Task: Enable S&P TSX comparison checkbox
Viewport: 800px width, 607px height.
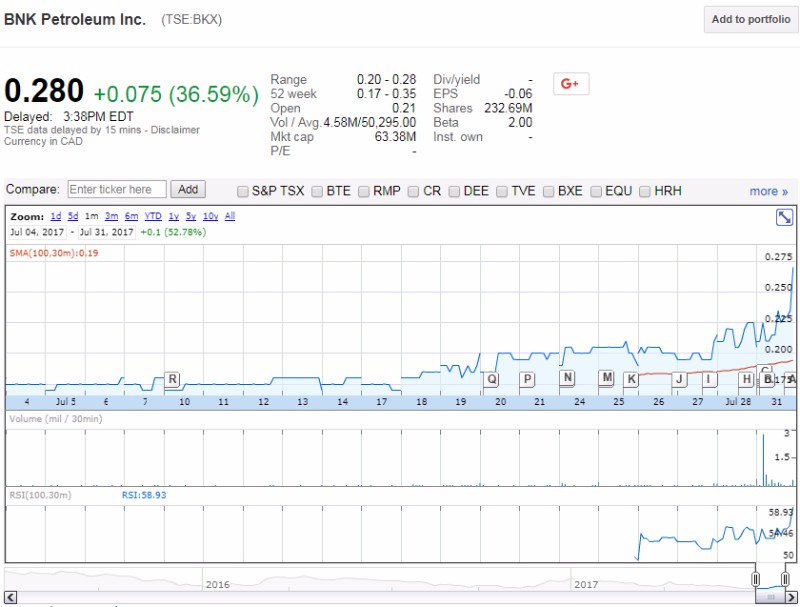Action: 243,191
